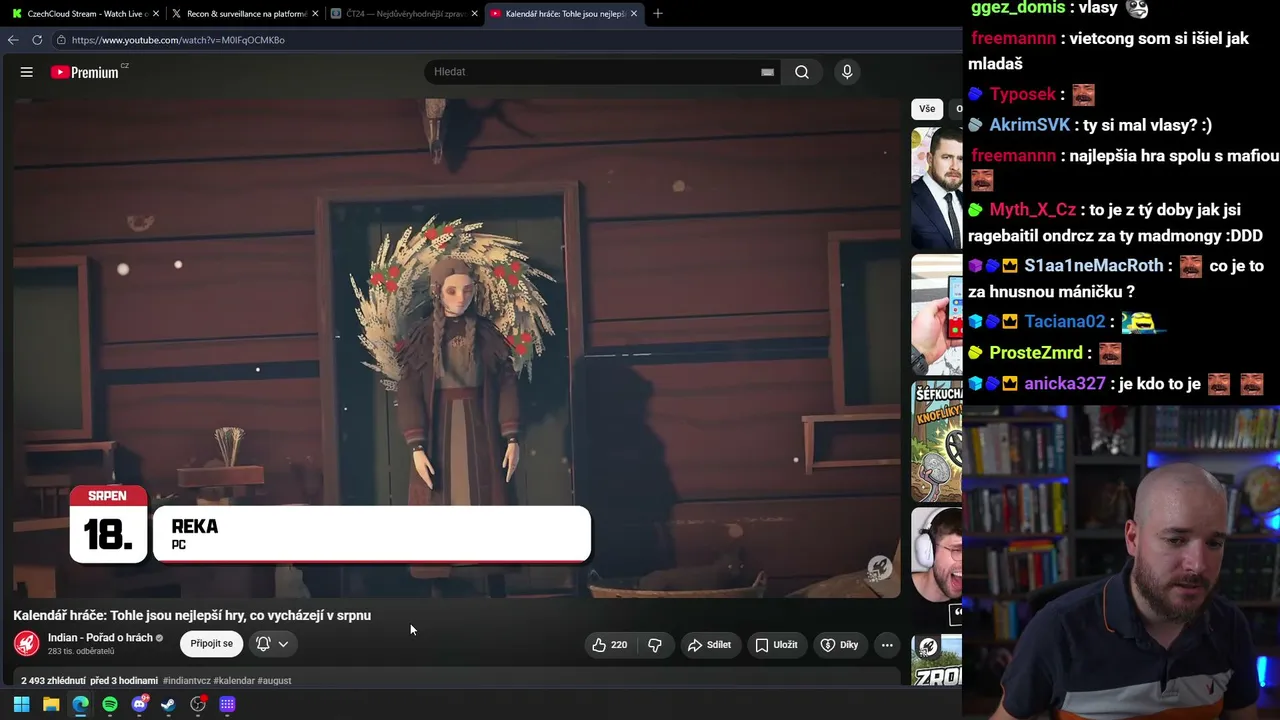Open the Windows Start menu
The width and height of the screenshot is (1280, 720).
[x=21, y=704]
